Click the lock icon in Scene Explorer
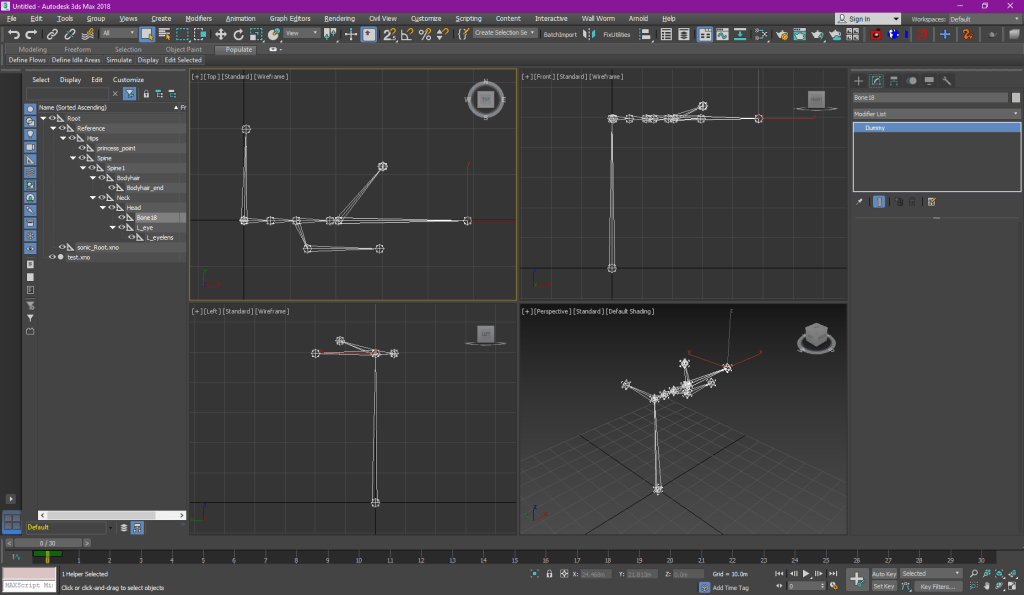Viewport: 1024px width, 595px height. 146,94
